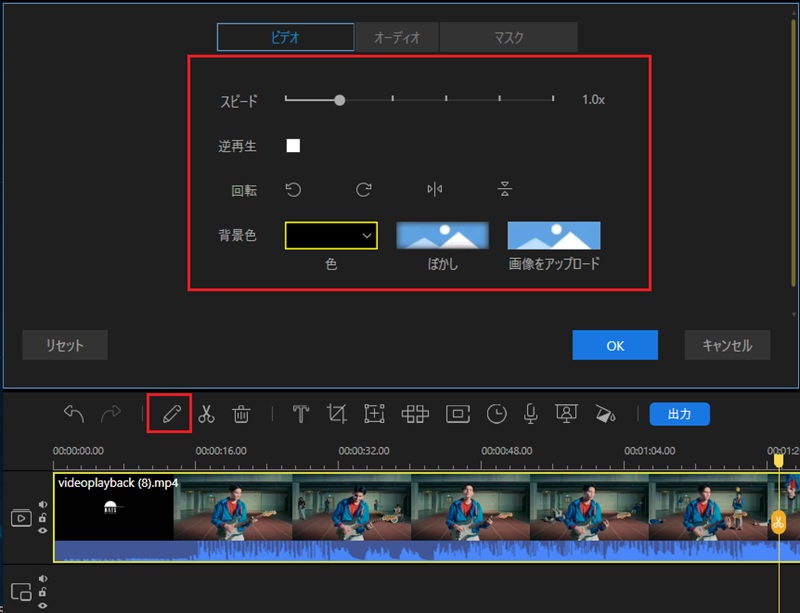Click the スピード slider handle
Screen dimensions: 800x613
pyautogui.click(x=339, y=100)
